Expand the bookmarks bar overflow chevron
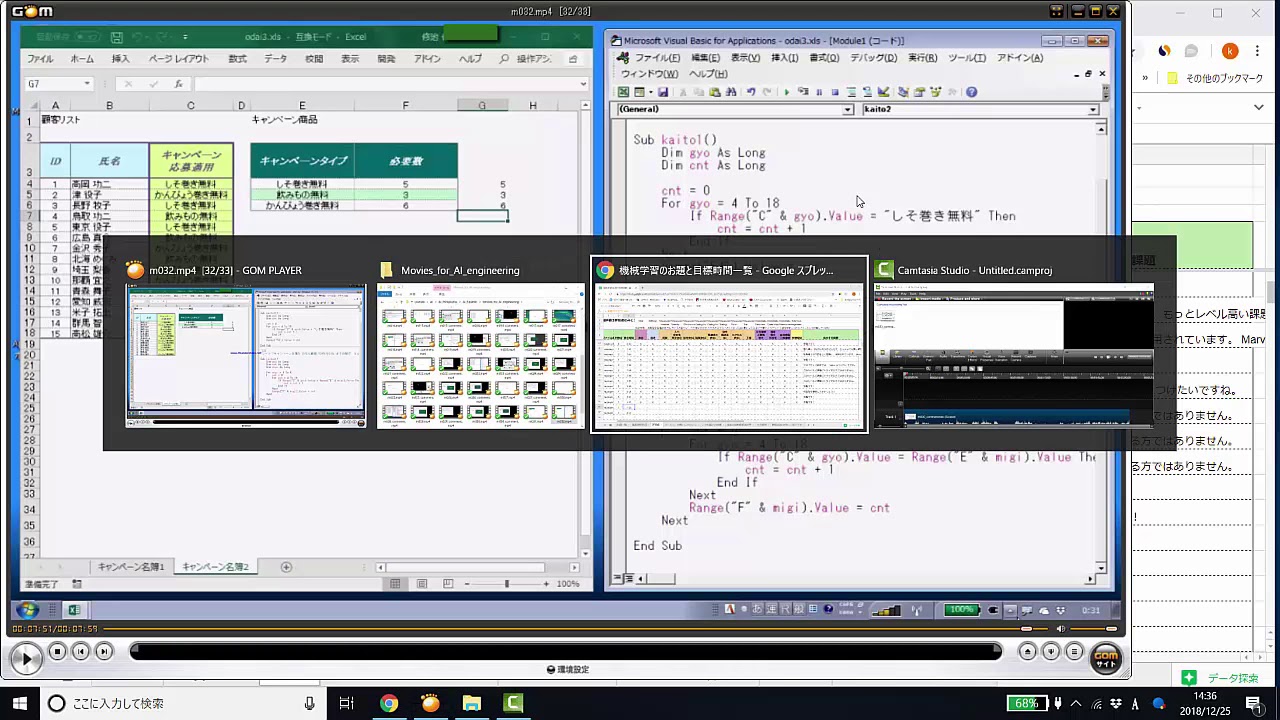This screenshot has height=720, width=1280. click(x=1145, y=78)
